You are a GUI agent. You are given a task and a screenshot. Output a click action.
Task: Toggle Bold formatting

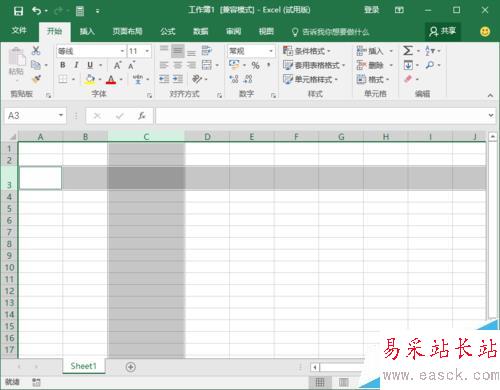tap(63, 65)
